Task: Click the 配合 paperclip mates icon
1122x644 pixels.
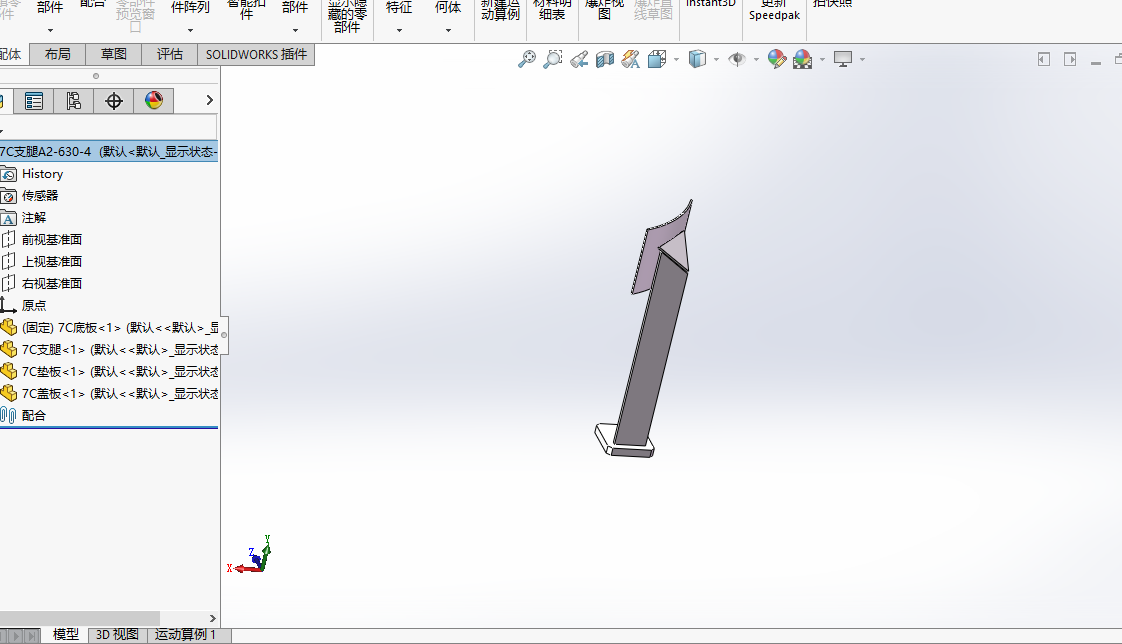Action: [9, 416]
